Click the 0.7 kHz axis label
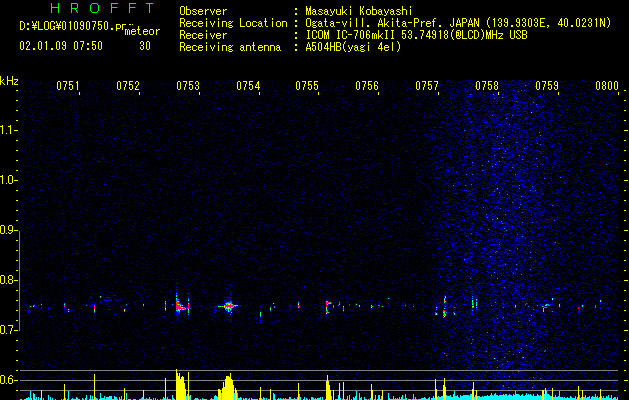629x400 pixels. pos(8,330)
